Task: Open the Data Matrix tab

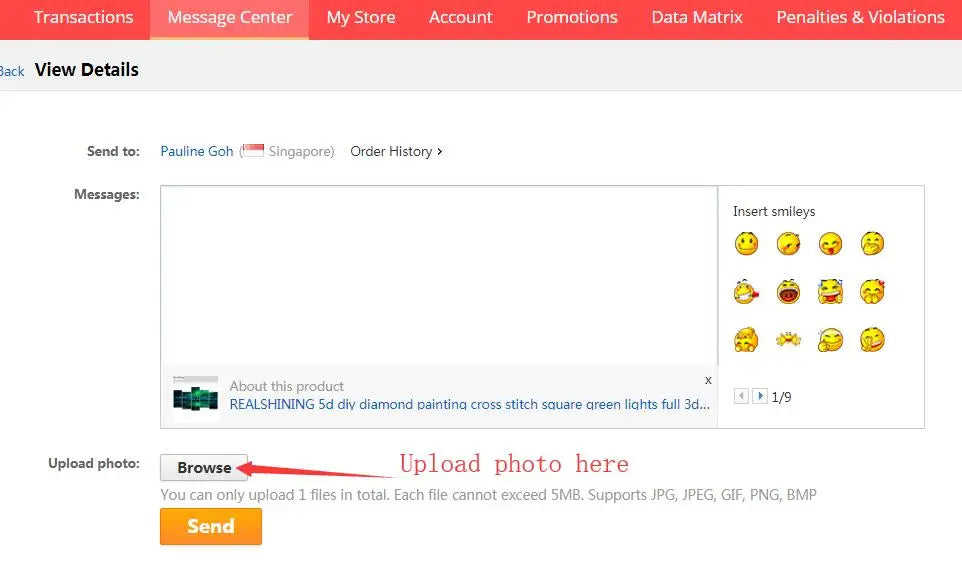Action: click(x=697, y=18)
